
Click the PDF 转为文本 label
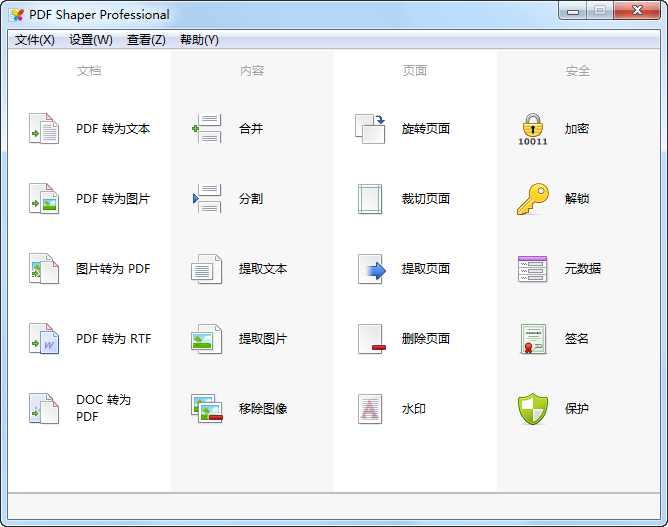click(x=113, y=129)
